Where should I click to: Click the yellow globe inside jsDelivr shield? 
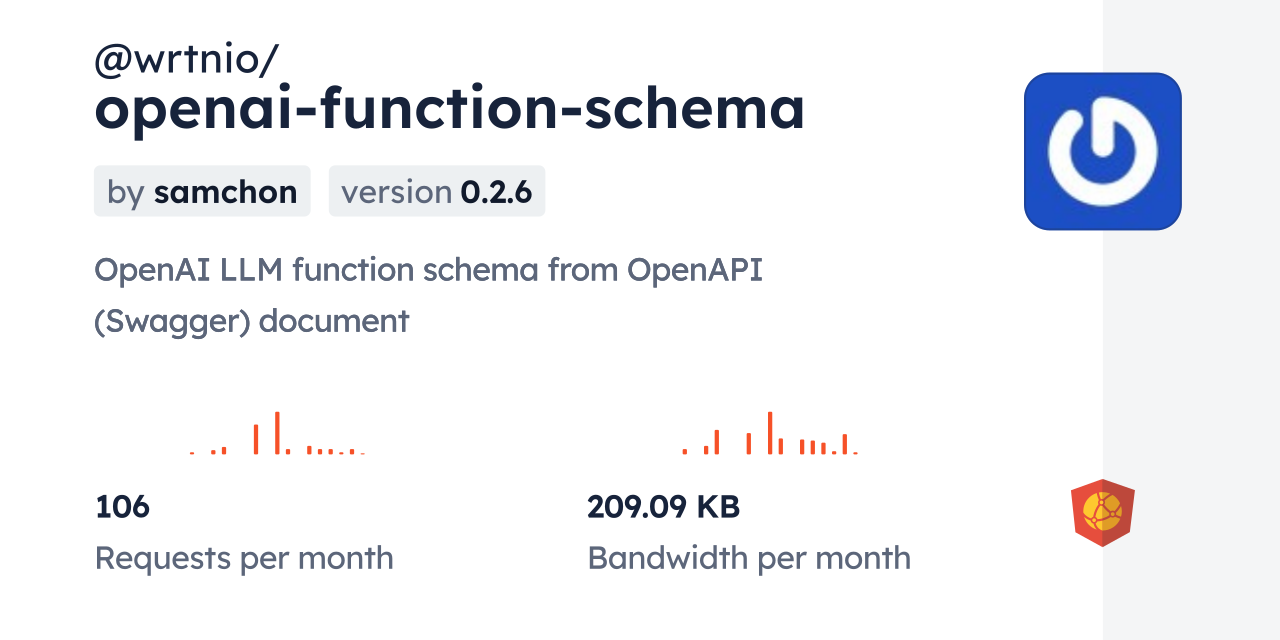pos(1103,511)
